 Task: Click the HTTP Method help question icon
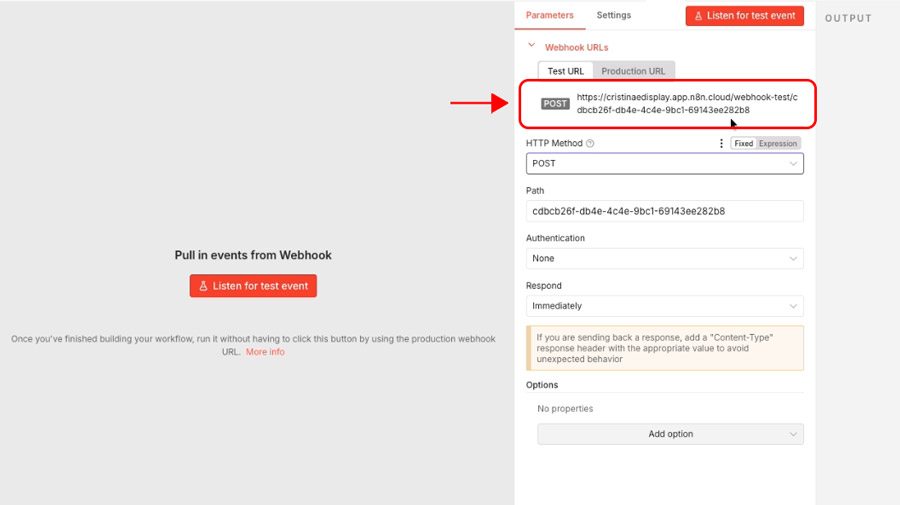(590, 144)
